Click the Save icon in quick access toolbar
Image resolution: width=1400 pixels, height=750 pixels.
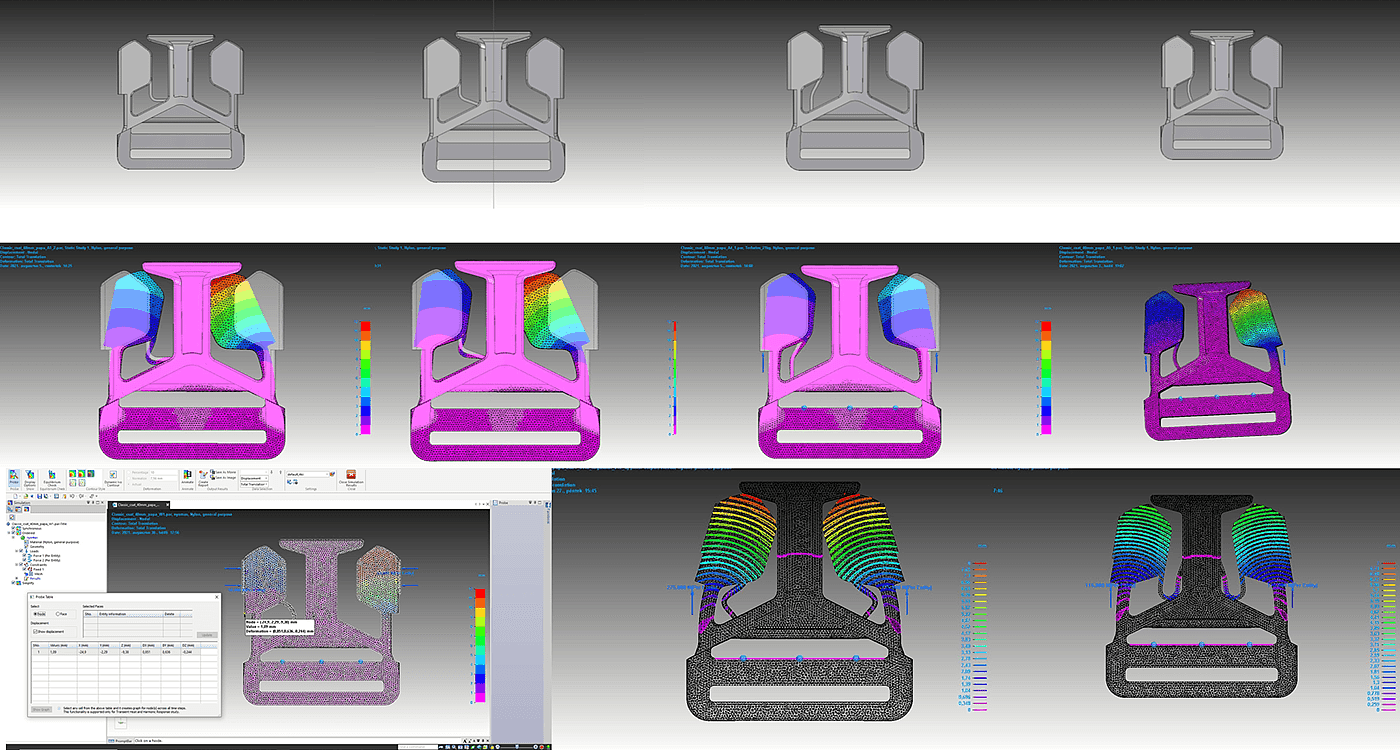(39, 496)
